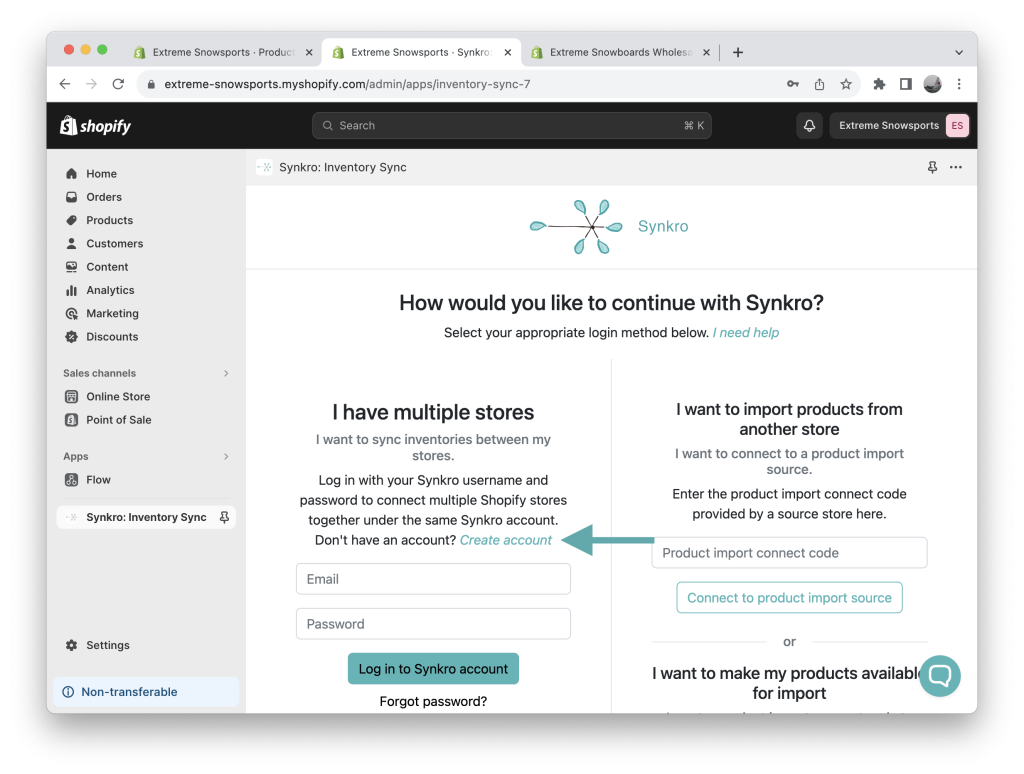Expand the Apps section
1024x774 pixels.
tap(226, 456)
